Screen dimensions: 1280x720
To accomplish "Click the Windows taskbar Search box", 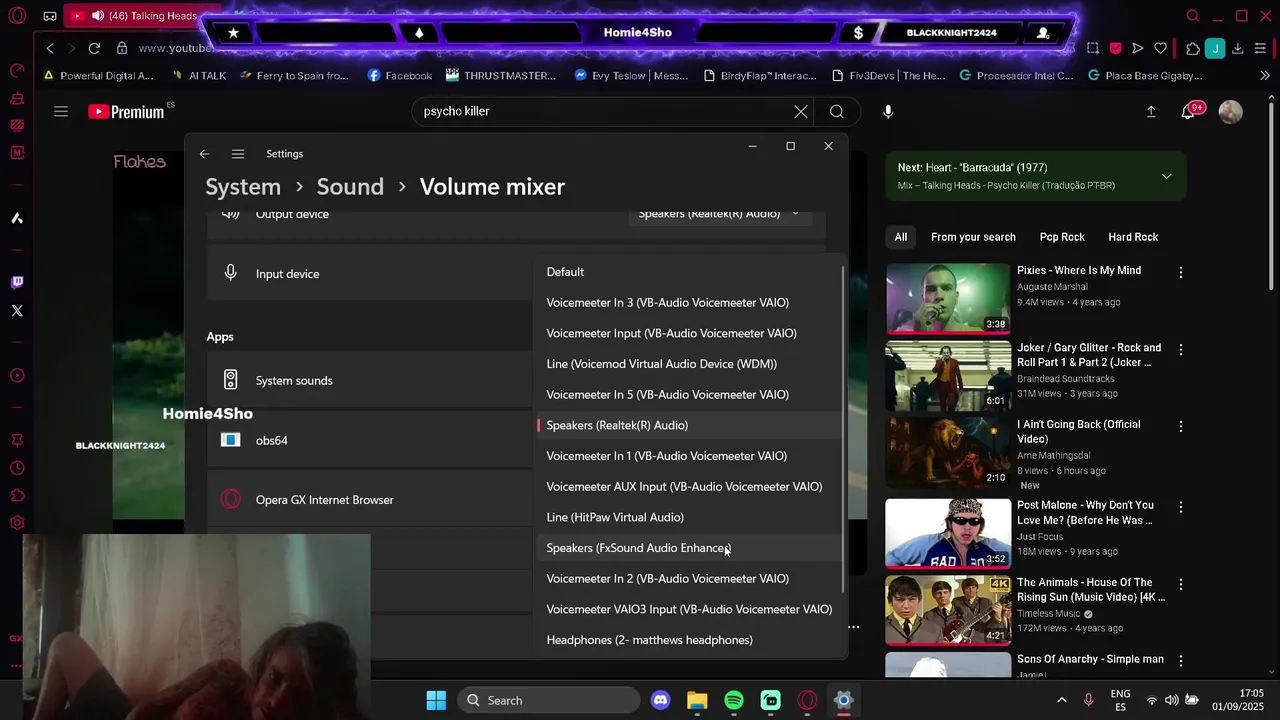I will point(549,700).
